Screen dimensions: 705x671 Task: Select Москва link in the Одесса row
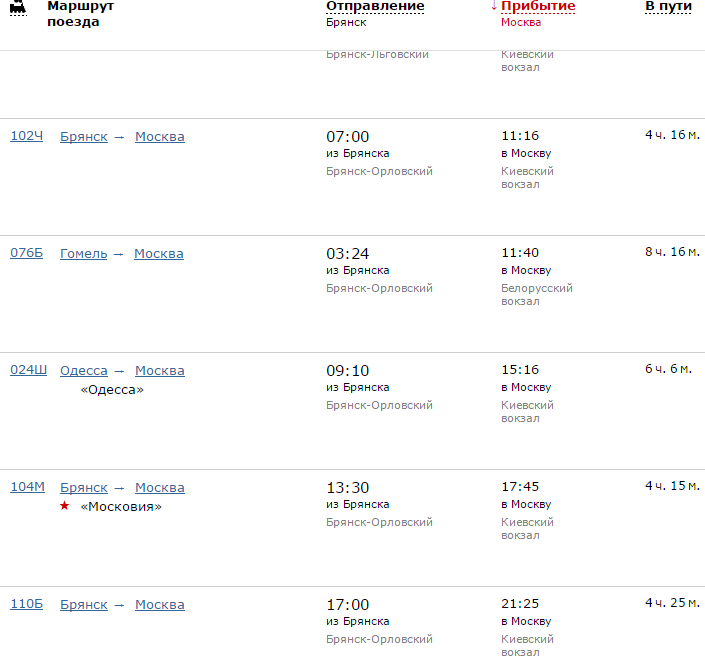coord(160,370)
